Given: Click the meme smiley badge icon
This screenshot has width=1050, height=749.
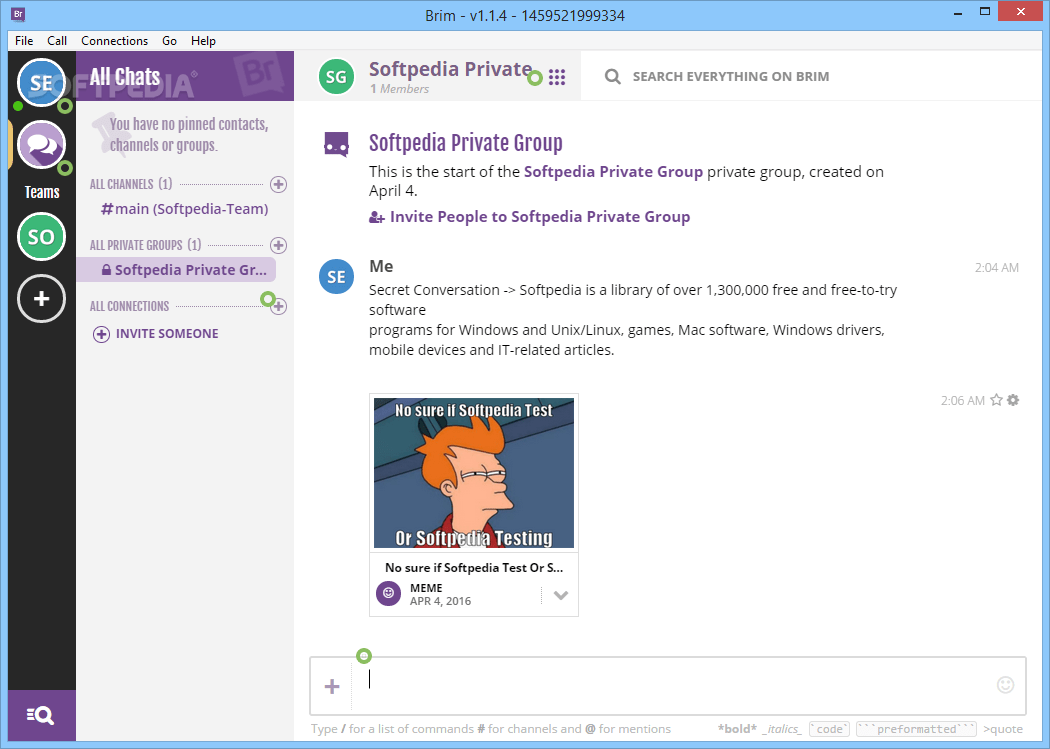Looking at the screenshot, I should tap(388, 593).
